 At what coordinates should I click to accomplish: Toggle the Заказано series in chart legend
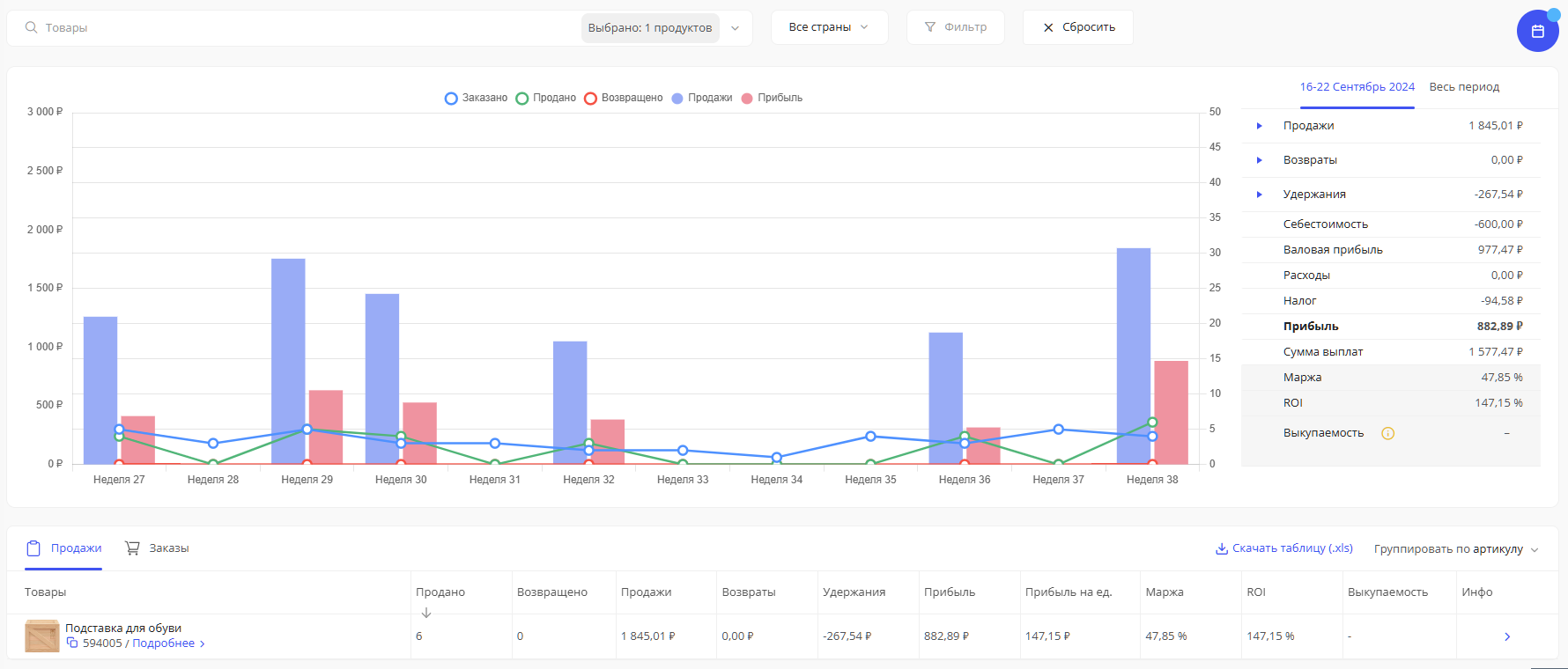pos(476,98)
